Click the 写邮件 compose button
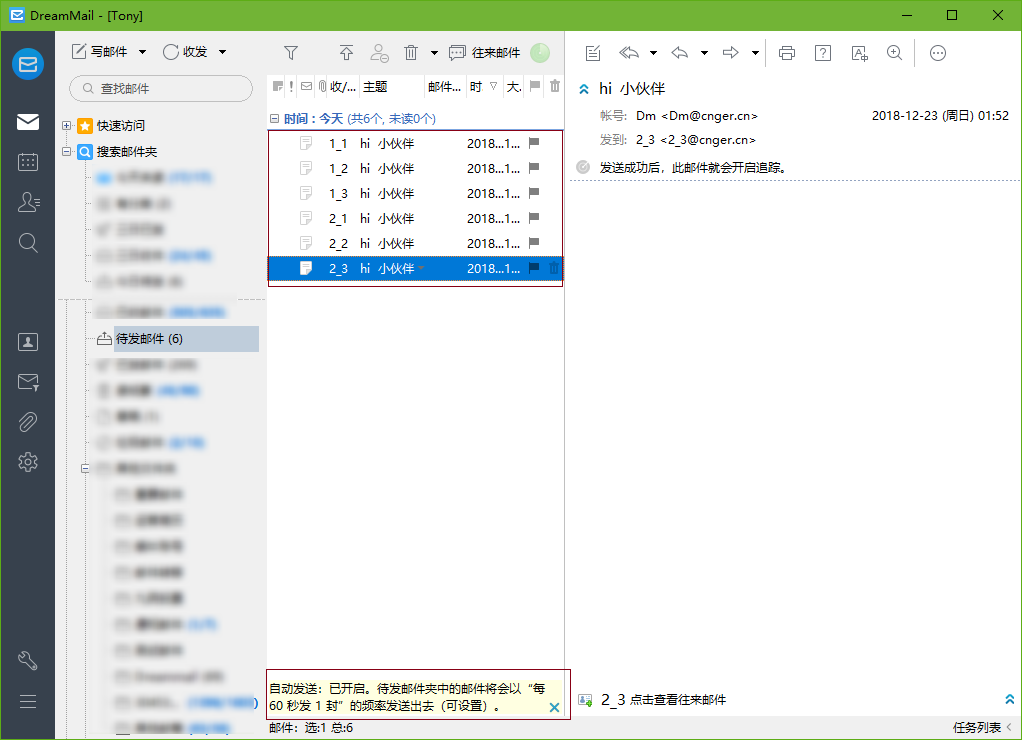Screen dimensions: 1022x740 coord(100,52)
